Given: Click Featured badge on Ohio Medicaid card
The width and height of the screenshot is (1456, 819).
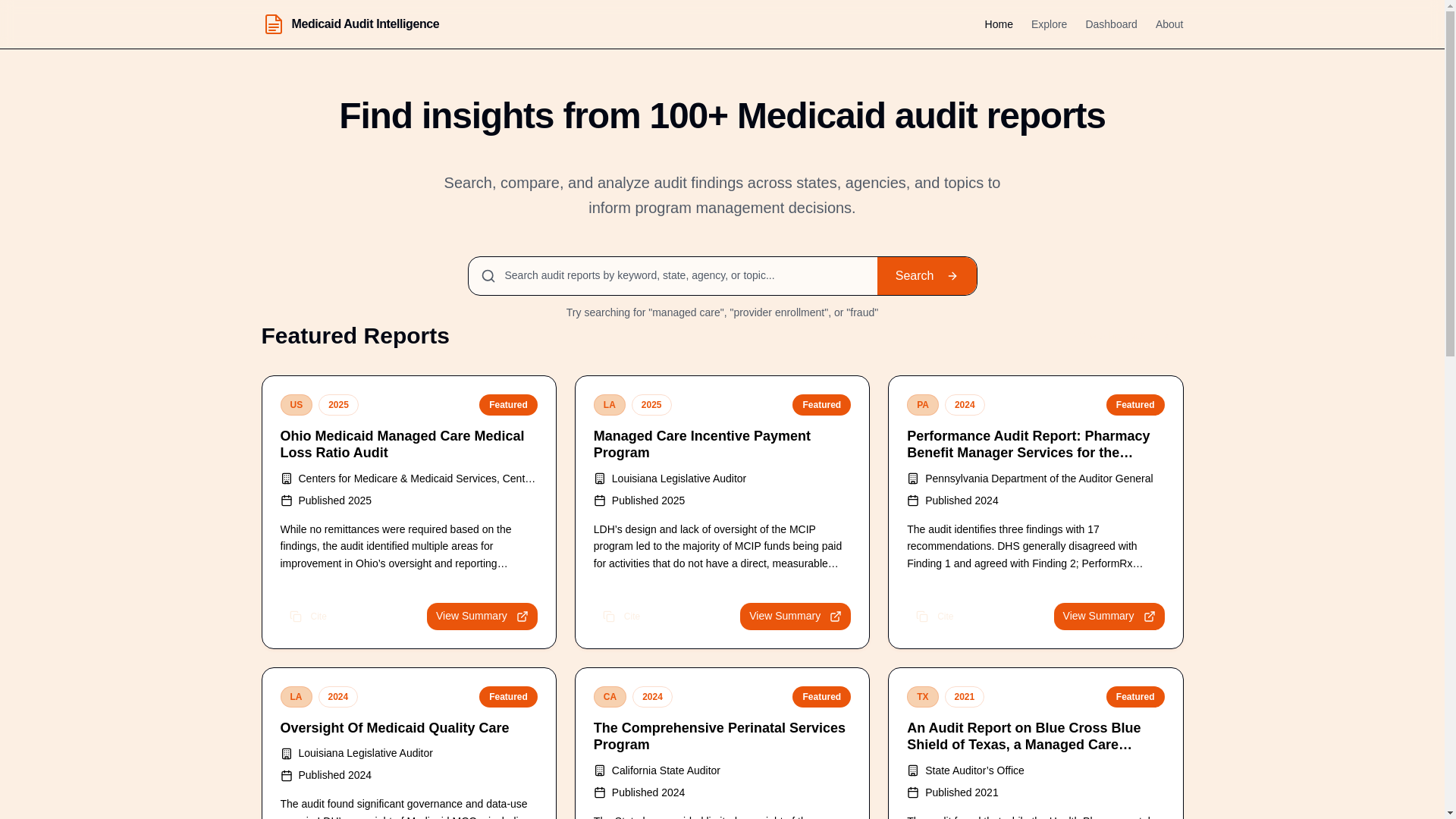Looking at the screenshot, I should (x=508, y=405).
